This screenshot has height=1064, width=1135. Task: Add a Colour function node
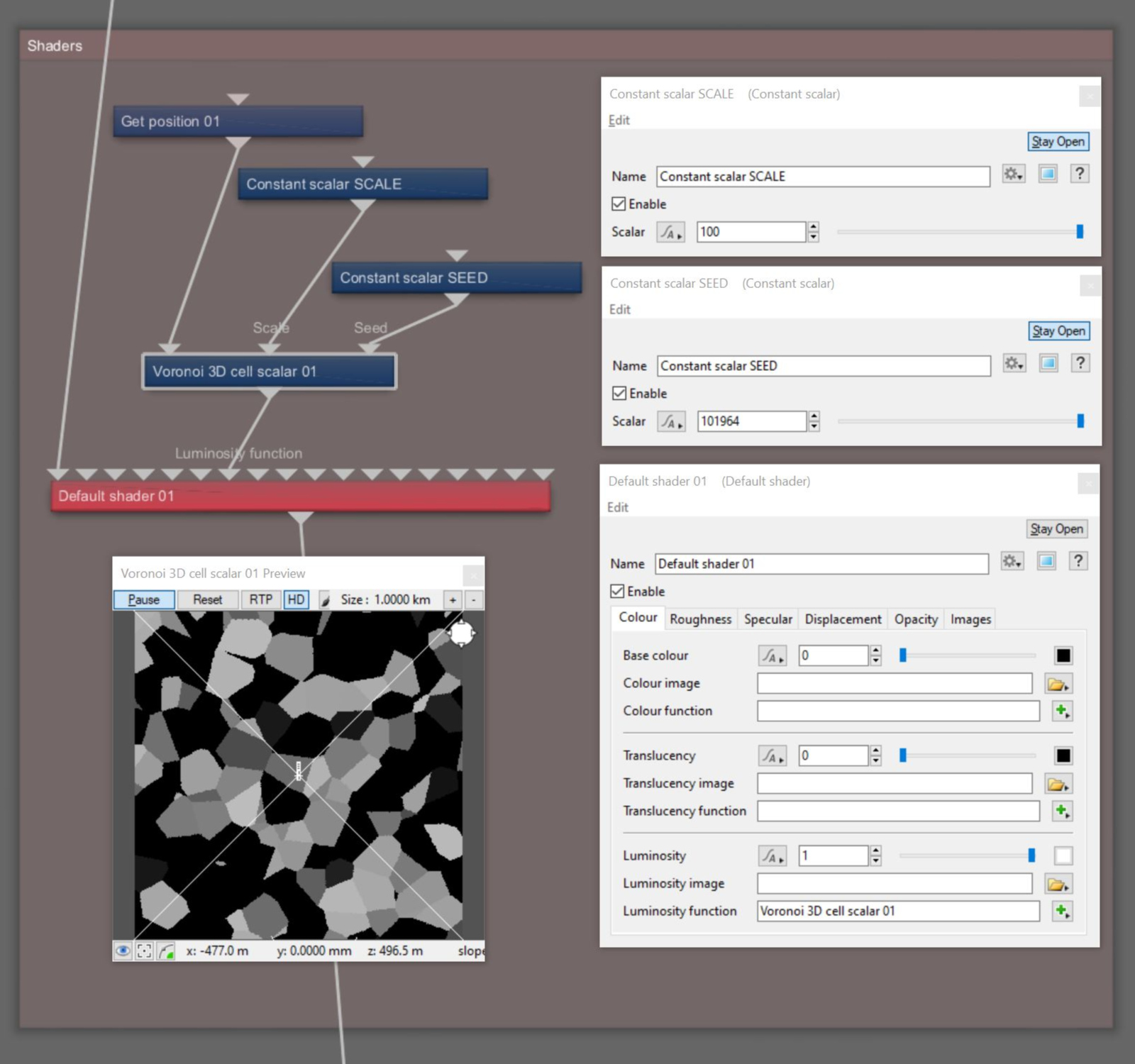point(1062,711)
